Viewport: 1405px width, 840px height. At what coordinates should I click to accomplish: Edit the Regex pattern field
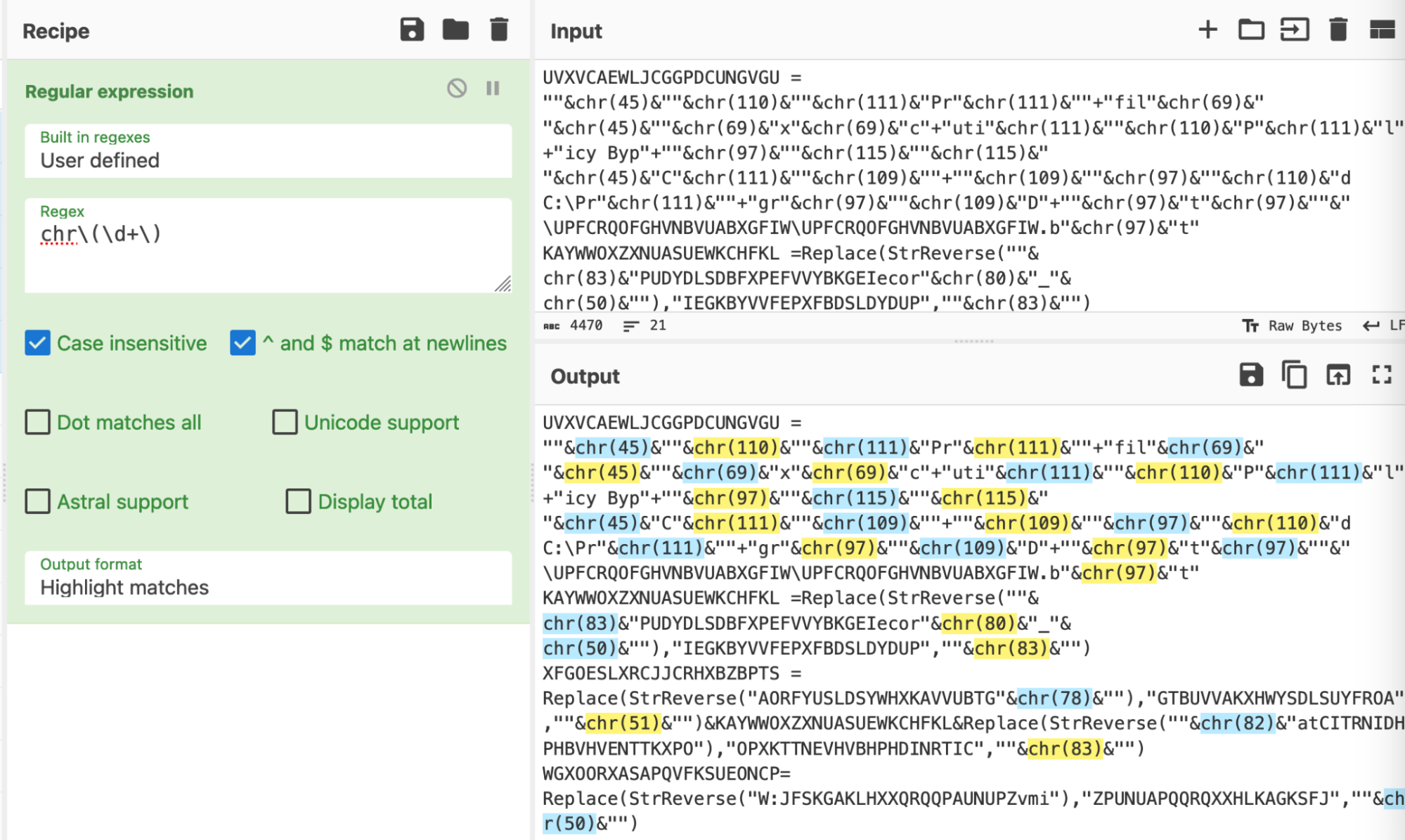tap(268, 235)
